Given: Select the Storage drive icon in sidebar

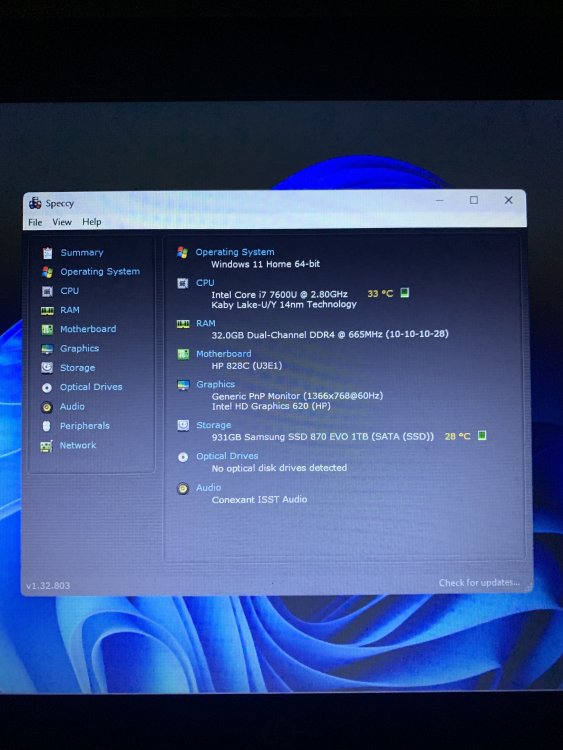Looking at the screenshot, I should (x=47, y=367).
